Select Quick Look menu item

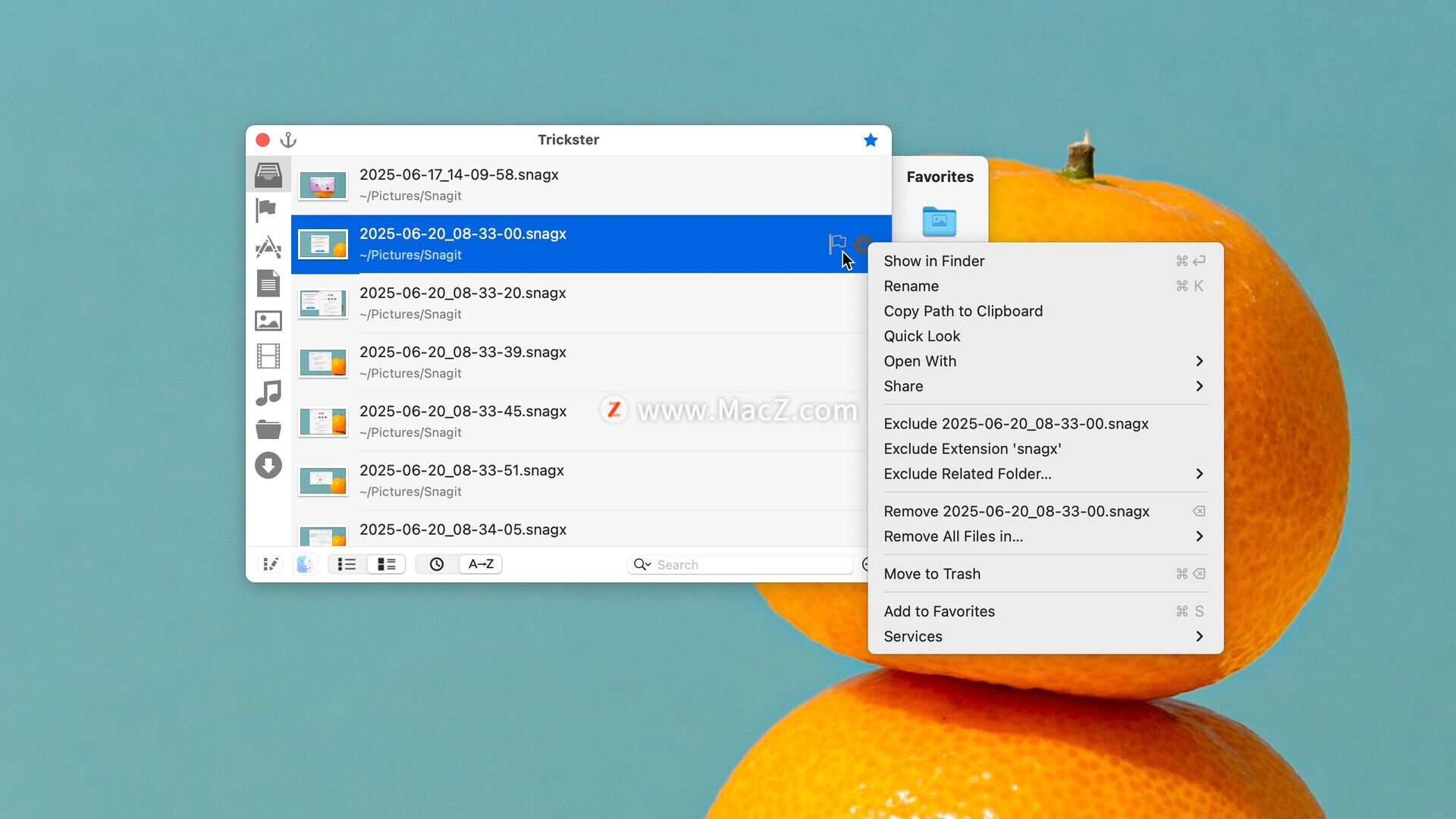click(x=1046, y=336)
